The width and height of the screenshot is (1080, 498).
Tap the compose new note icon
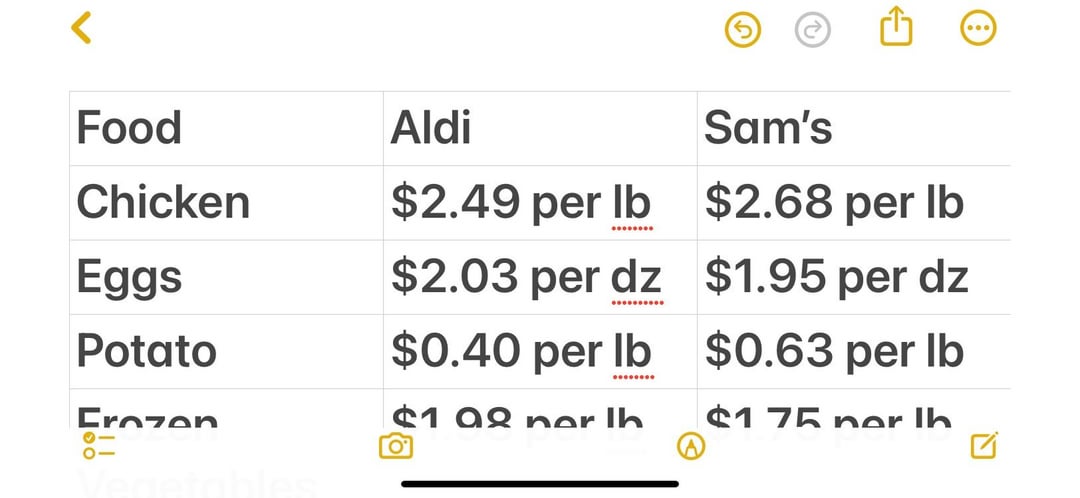tap(984, 446)
